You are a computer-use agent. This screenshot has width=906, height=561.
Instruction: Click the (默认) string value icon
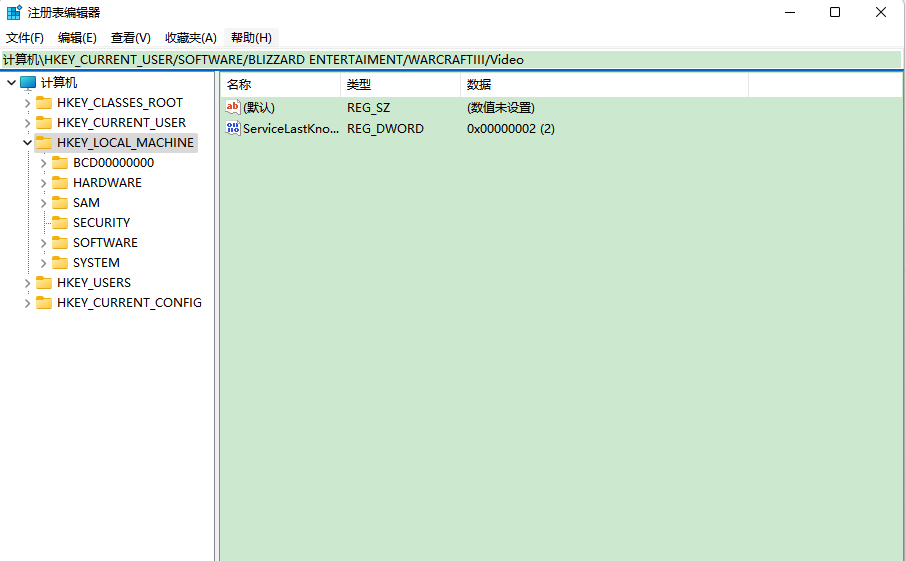[x=233, y=108]
